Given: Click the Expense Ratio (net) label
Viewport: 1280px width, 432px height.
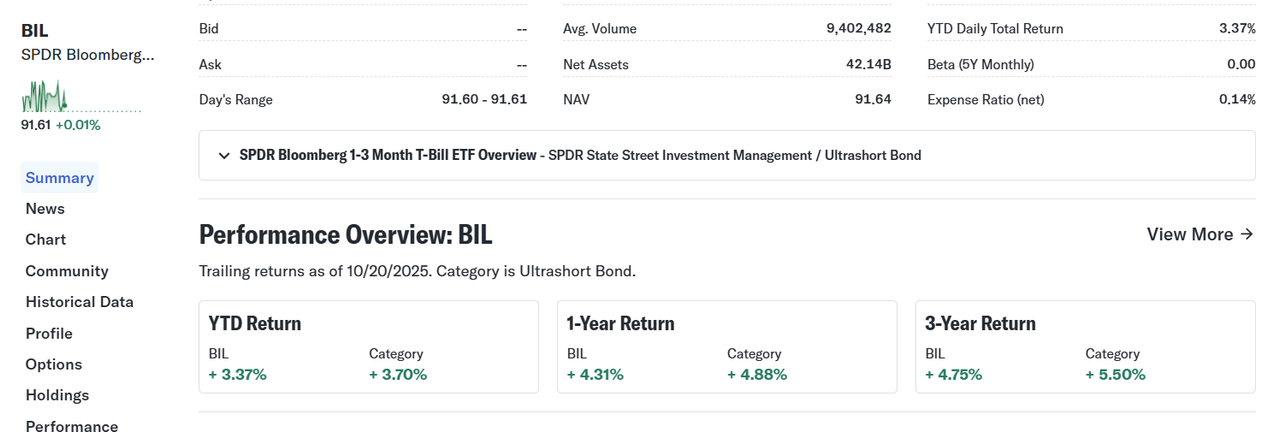Looking at the screenshot, I should (x=985, y=100).
